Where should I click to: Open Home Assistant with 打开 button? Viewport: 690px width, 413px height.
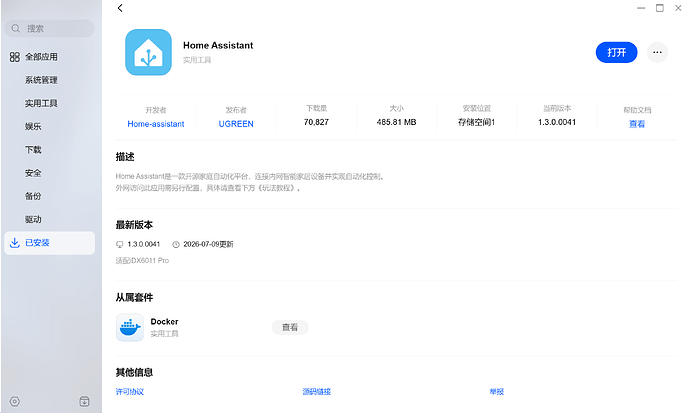(617, 52)
